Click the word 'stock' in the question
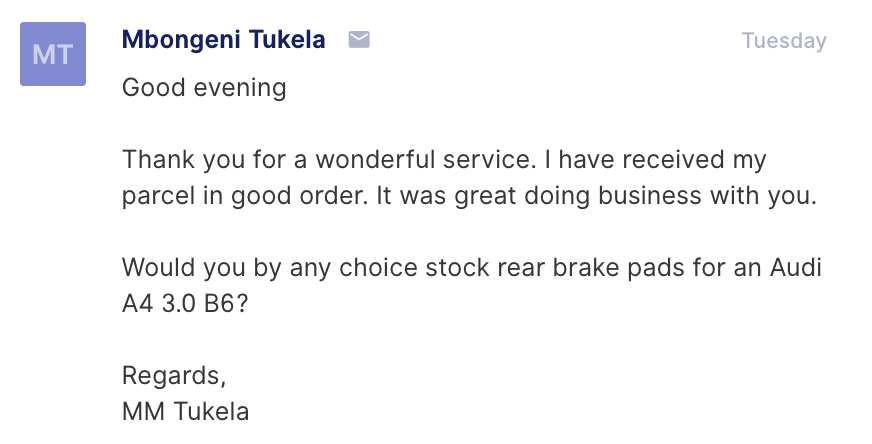This screenshot has width=872, height=444. pos(457,268)
